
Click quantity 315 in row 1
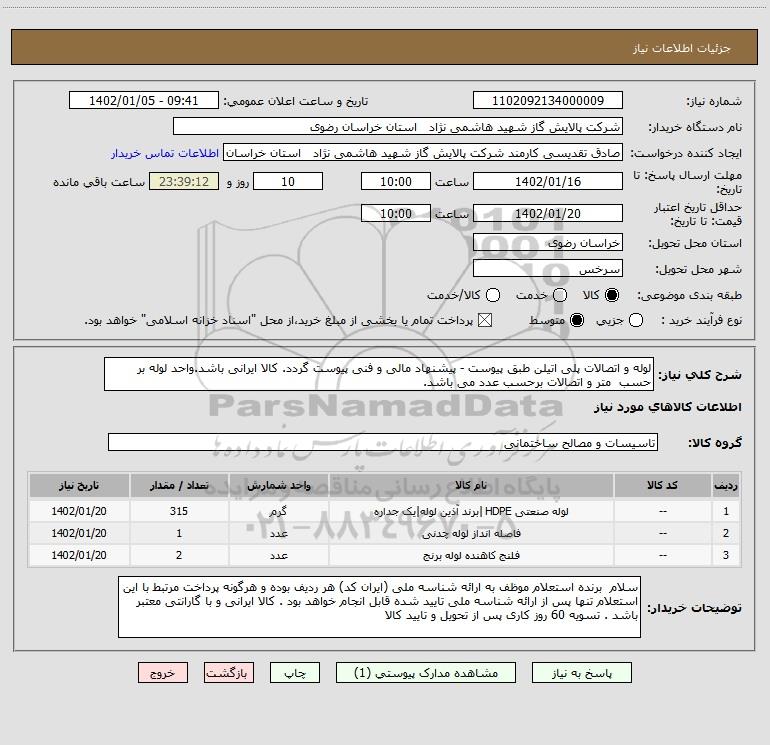tap(179, 511)
